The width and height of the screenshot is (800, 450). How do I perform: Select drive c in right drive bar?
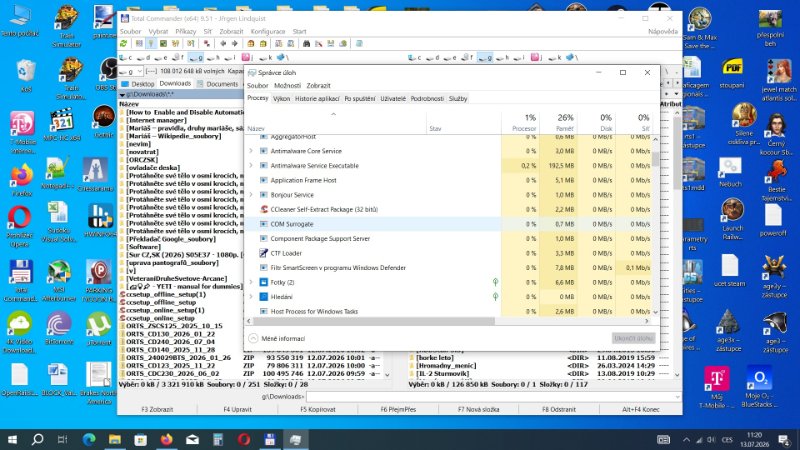[x=415, y=58]
